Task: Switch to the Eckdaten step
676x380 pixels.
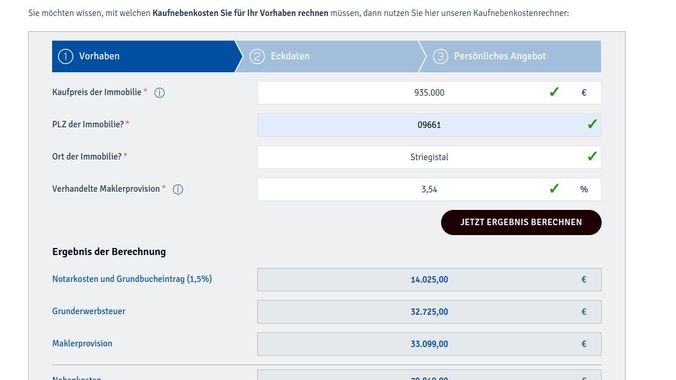Action: tap(331, 57)
